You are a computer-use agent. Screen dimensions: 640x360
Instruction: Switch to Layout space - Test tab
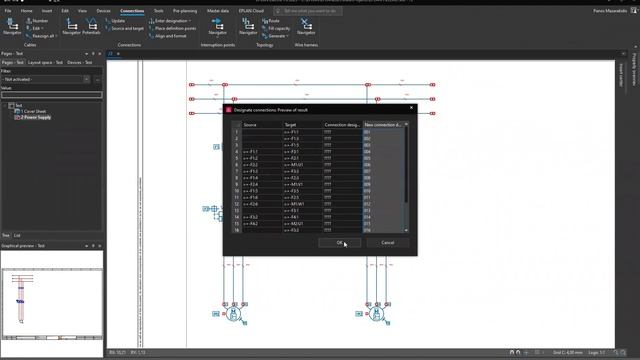tap(45, 62)
